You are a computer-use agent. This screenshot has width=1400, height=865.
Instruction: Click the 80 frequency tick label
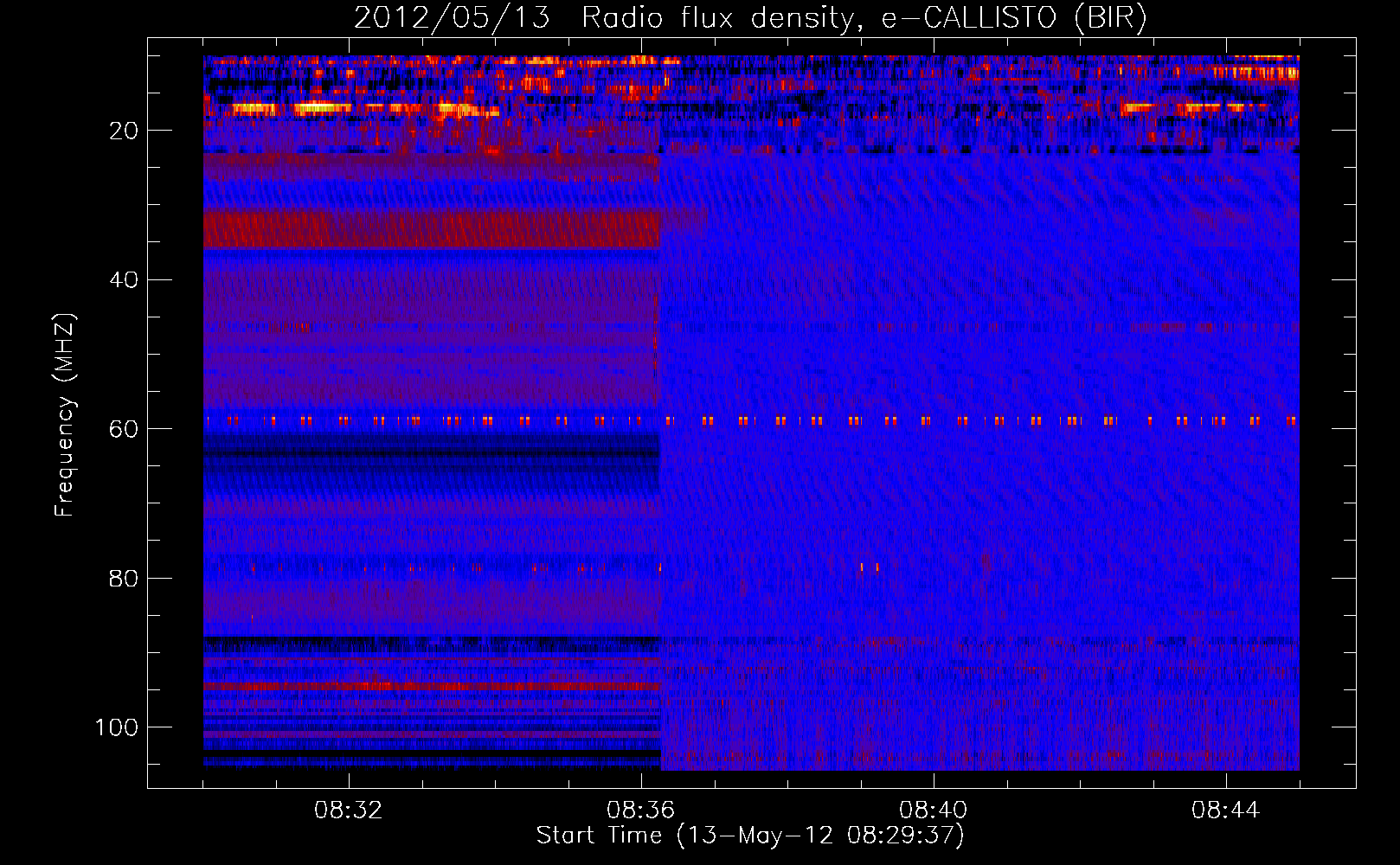tap(124, 579)
